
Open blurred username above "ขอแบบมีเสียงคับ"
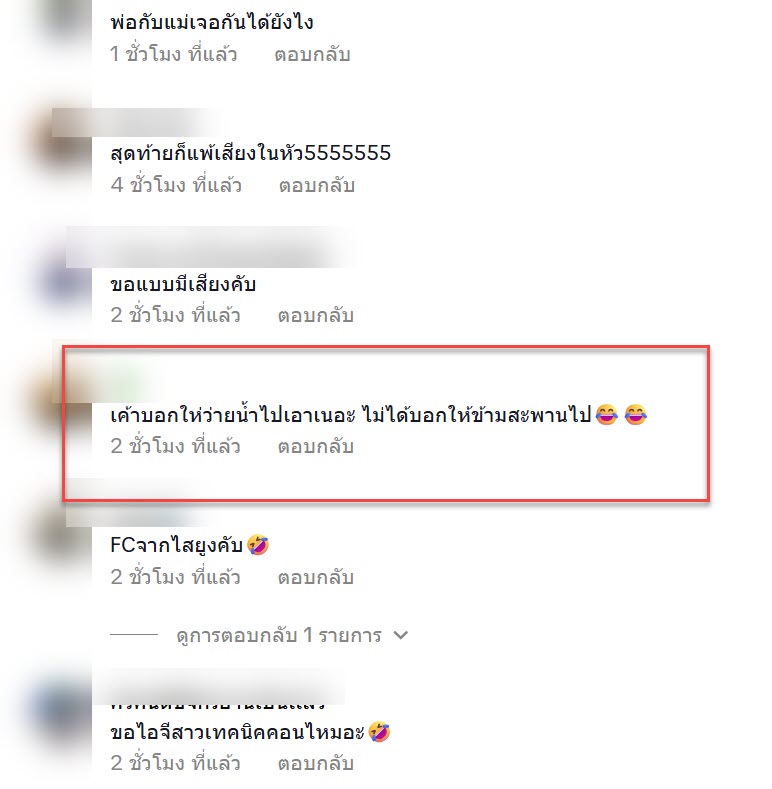(x=209, y=248)
